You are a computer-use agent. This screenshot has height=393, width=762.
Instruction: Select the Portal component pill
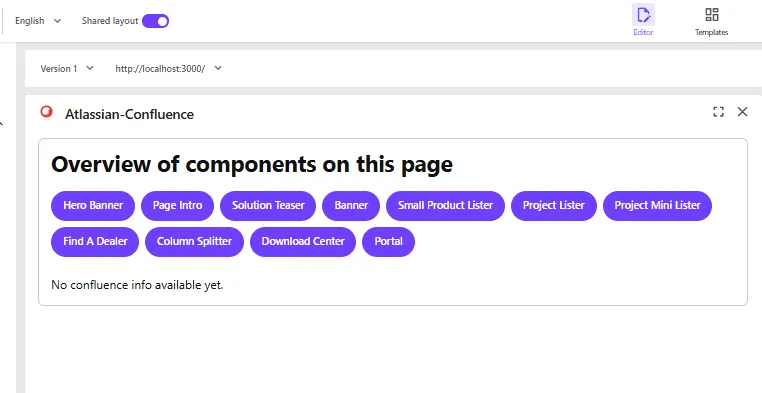[x=388, y=241]
